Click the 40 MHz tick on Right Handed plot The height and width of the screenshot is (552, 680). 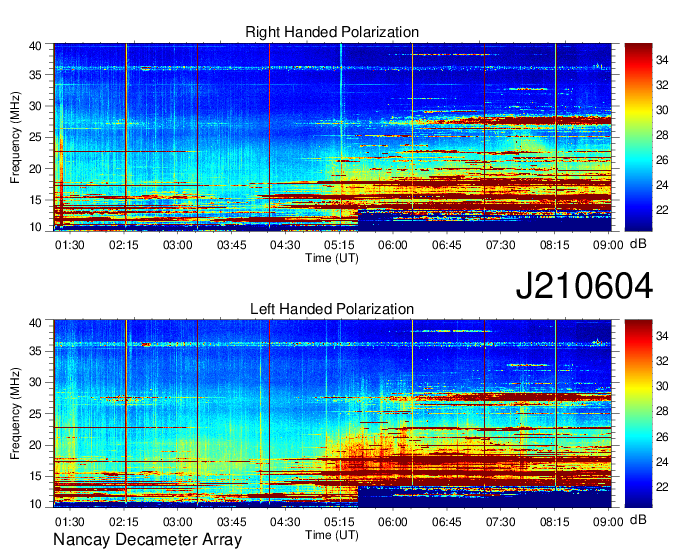pos(35,46)
